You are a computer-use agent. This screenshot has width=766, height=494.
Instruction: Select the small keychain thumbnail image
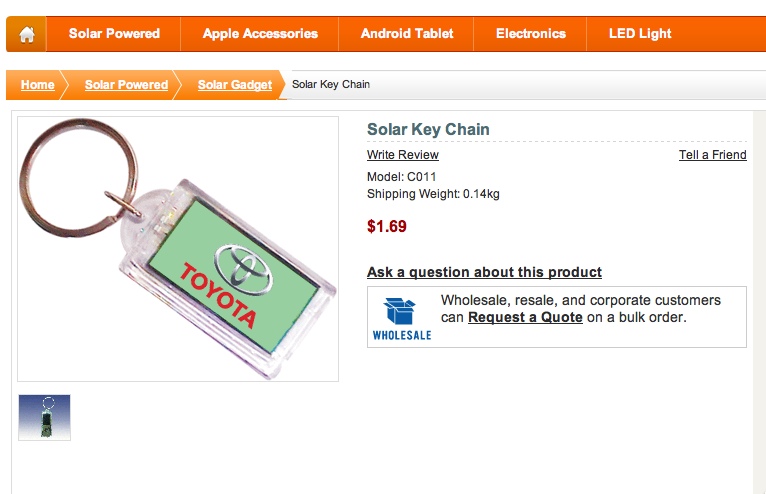[44, 417]
